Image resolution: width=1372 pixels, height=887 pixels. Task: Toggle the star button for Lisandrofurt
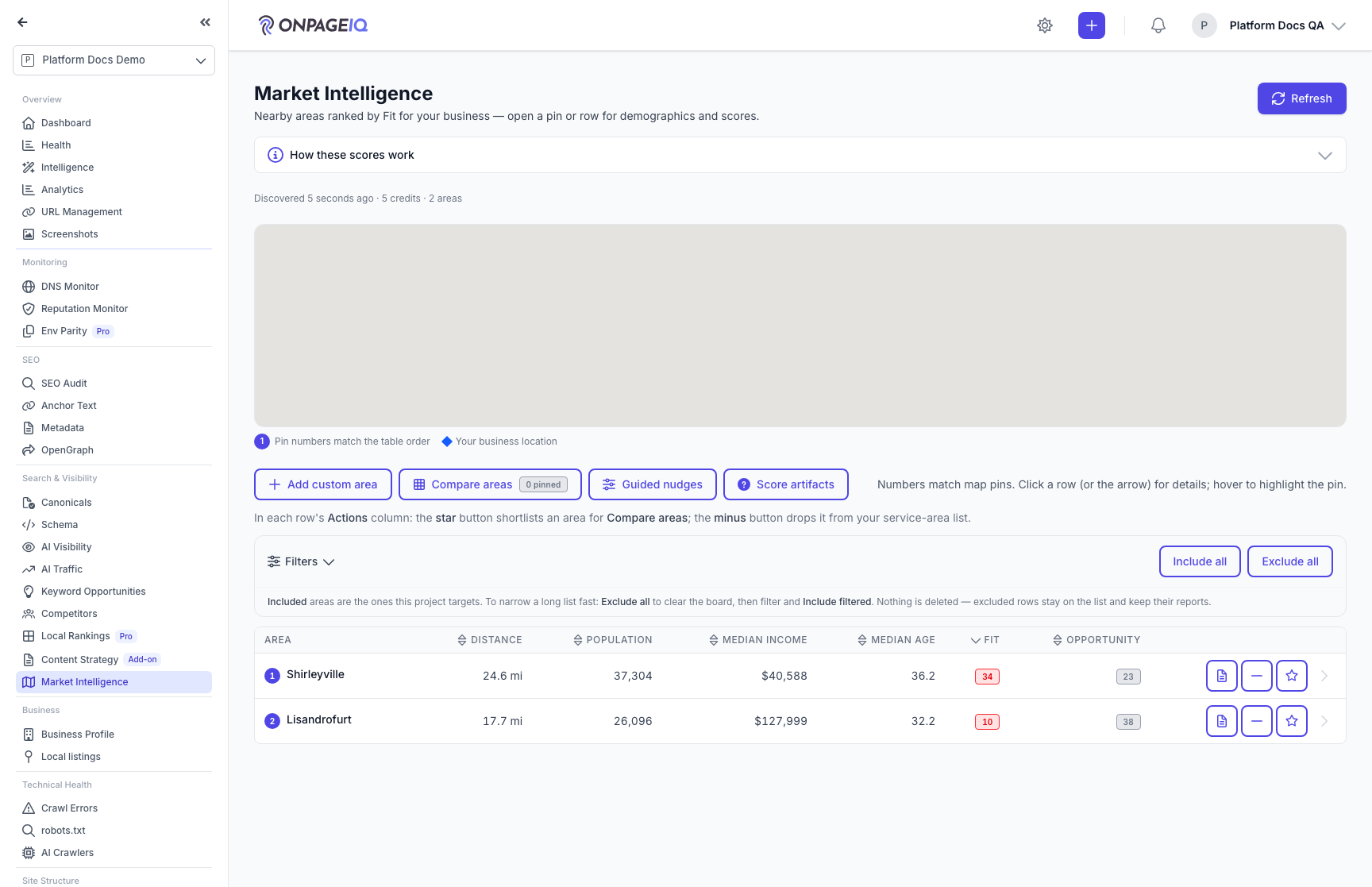click(1292, 721)
